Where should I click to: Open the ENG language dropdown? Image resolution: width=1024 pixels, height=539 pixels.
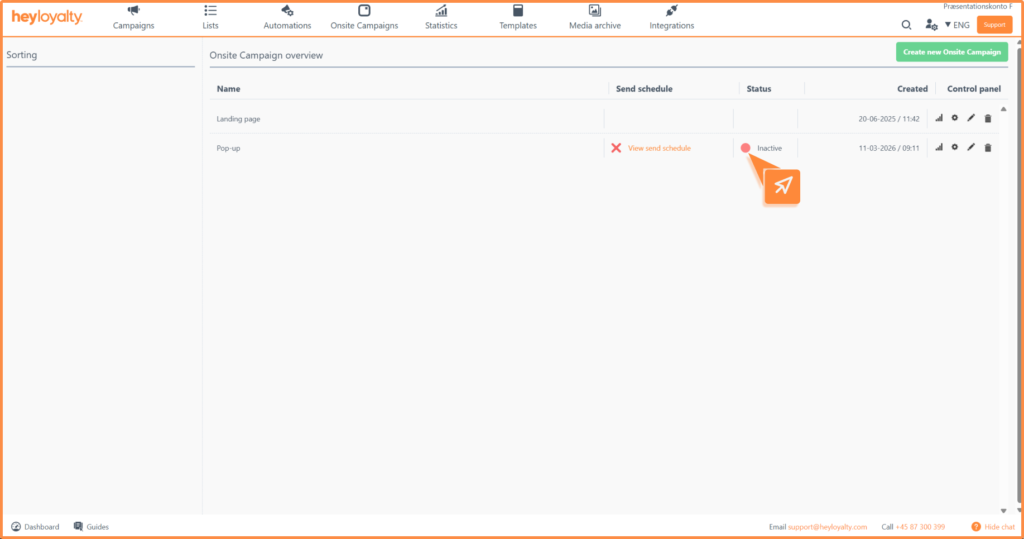click(x=956, y=25)
